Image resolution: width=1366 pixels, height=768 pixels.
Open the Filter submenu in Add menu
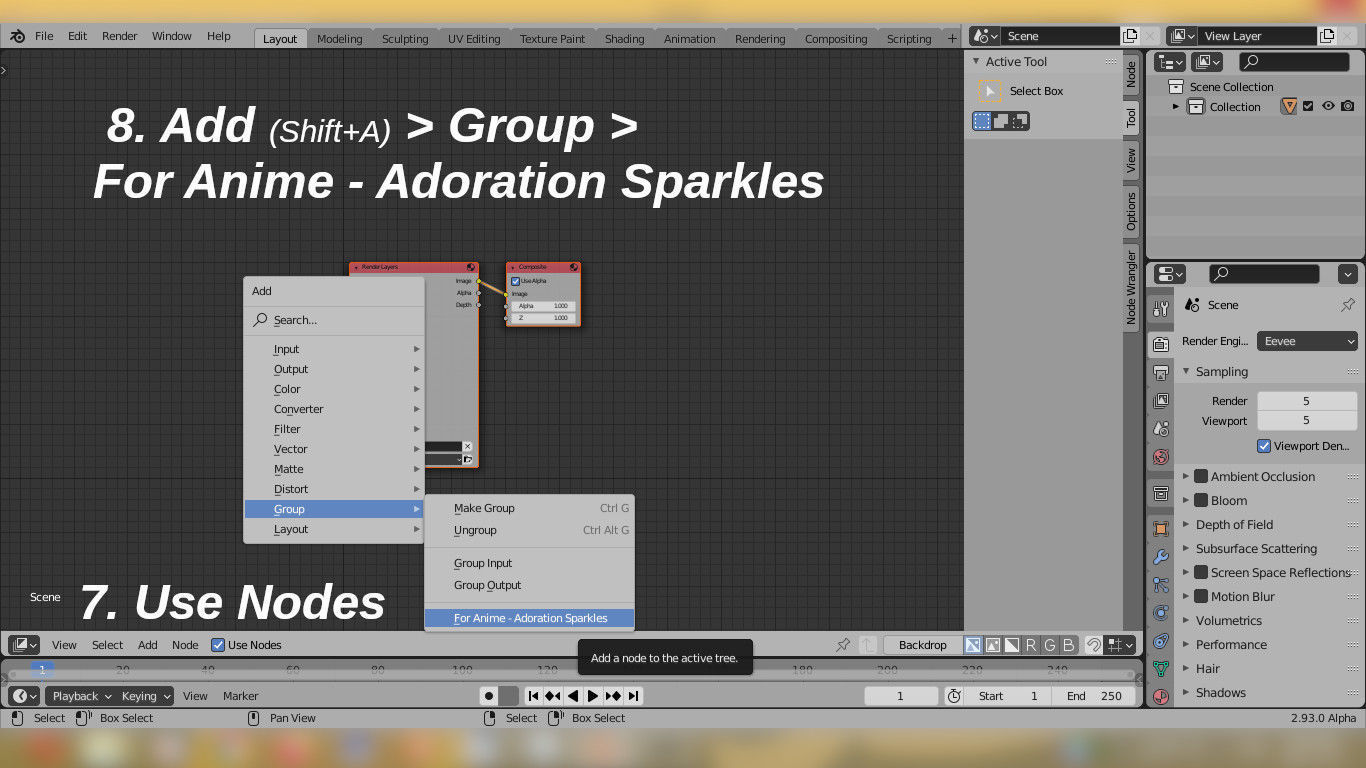point(334,429)
